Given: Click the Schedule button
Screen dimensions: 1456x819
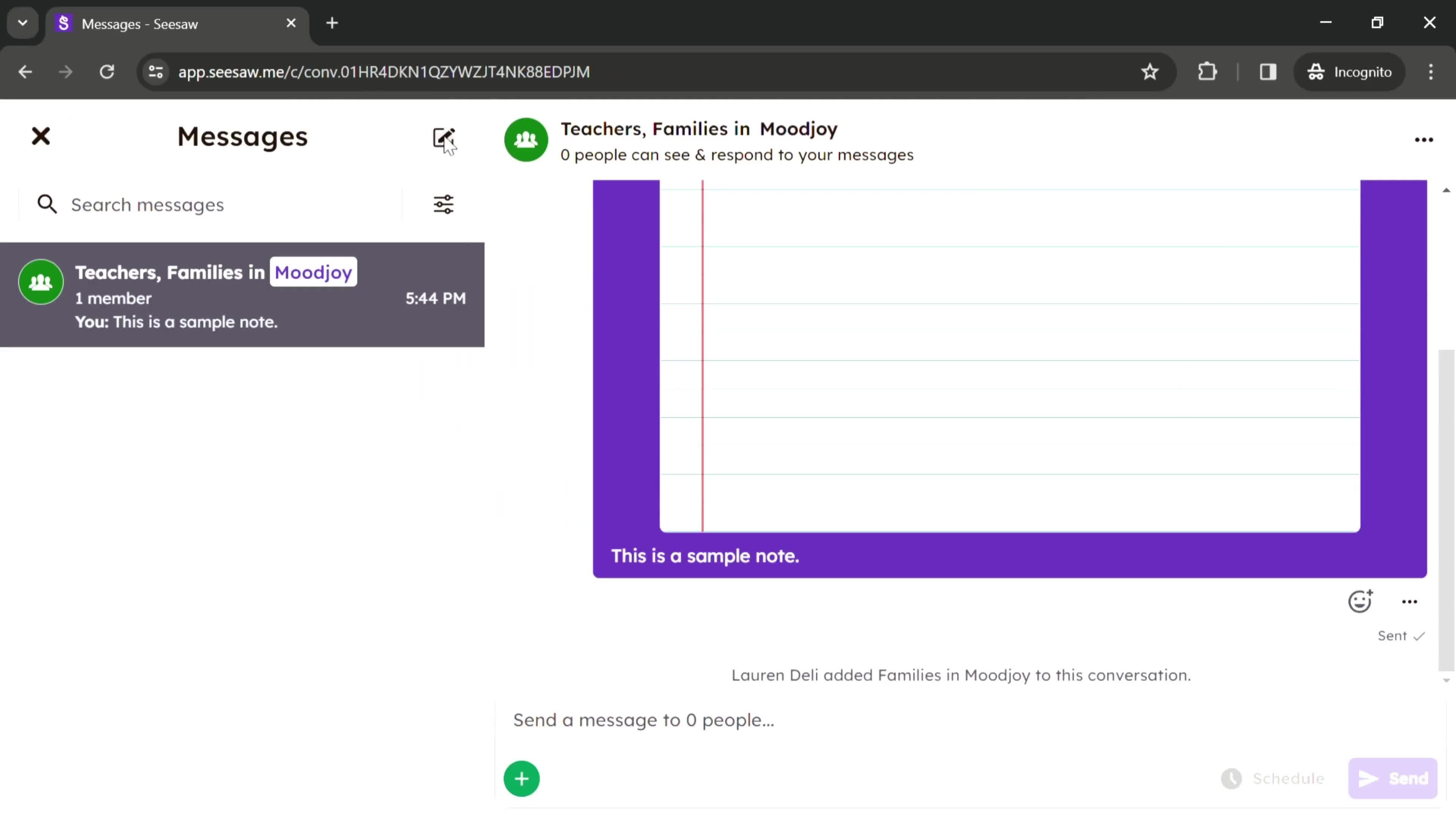Looking at the screenshot, I should [1273, 779].
